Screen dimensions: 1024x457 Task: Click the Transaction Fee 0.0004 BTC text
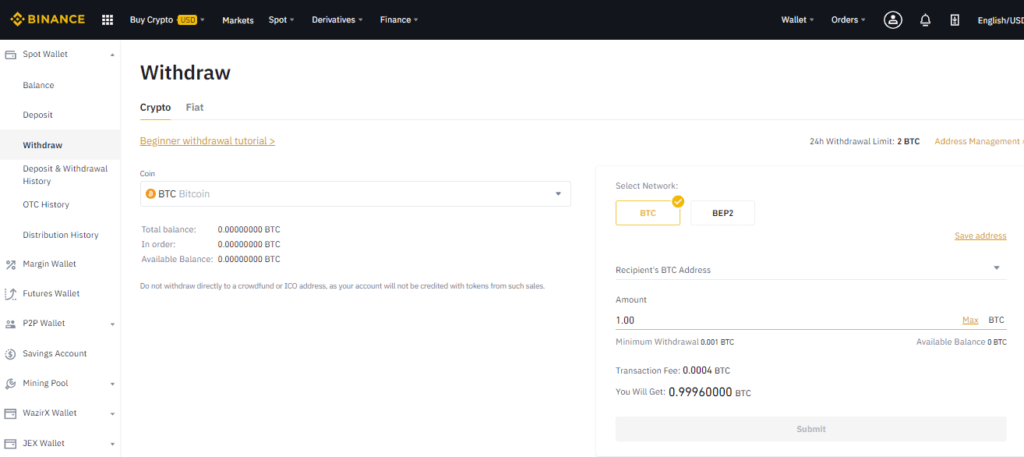673,370
